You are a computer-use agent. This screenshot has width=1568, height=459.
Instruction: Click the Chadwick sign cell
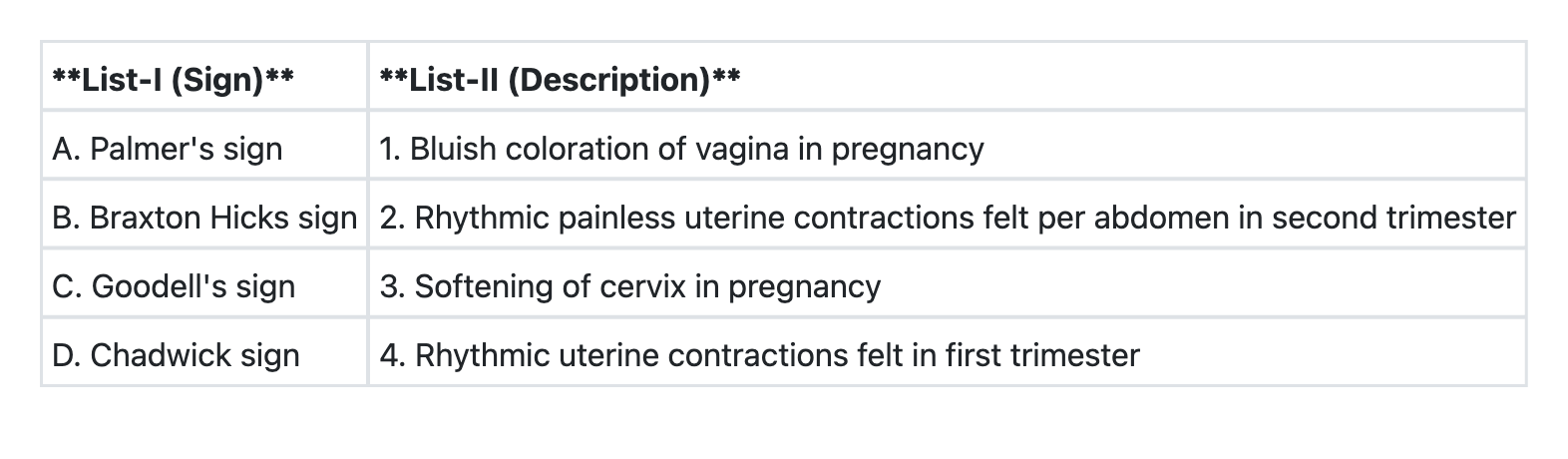click(x=176, y=355)
